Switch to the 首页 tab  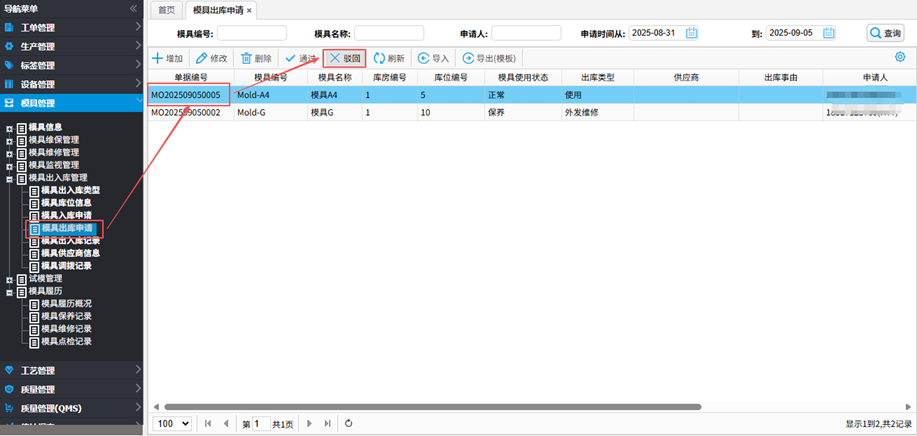pyautogui.click(x=166, y=9)
